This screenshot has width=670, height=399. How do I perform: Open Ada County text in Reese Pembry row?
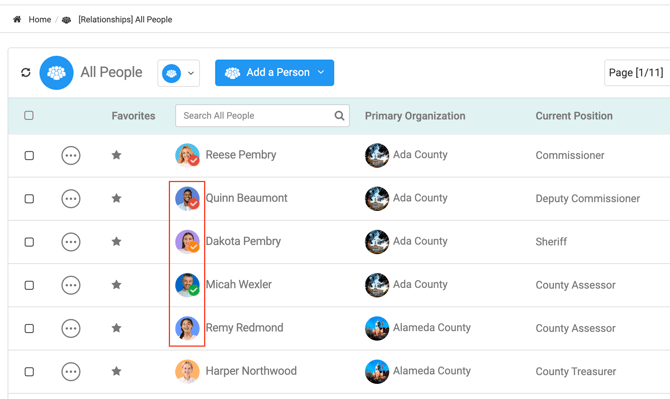[420, 155]
